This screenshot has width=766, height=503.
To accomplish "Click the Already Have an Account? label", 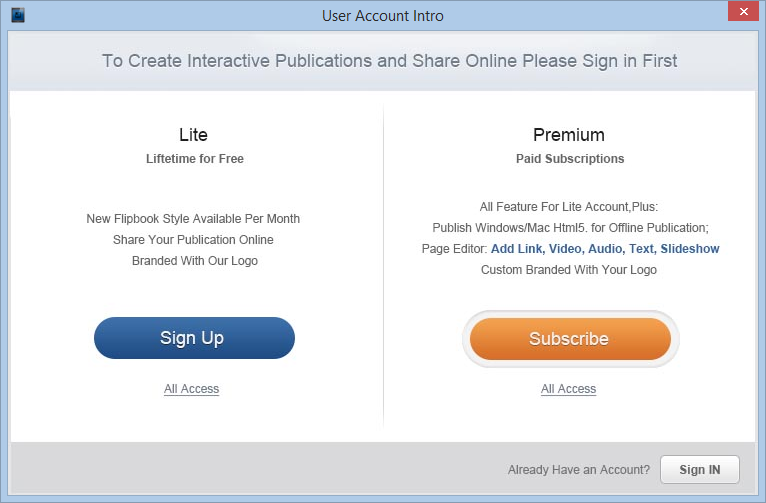I will click(x=579, y=470).
